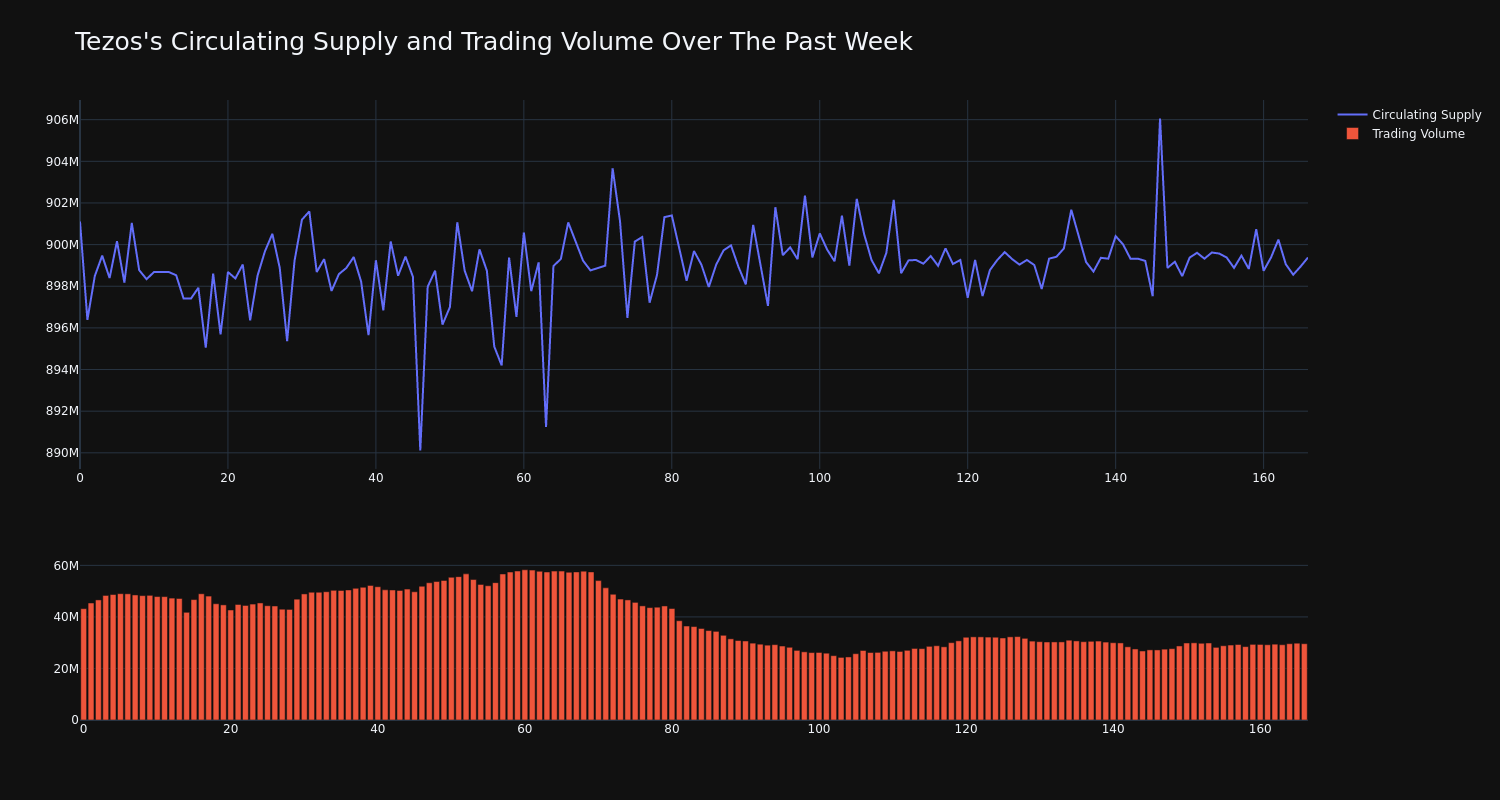This screenshot has width=1500, height=800.
Task: Click the 906M label on the supply axis
Action: pyautogui.click(x=62, y=120)
